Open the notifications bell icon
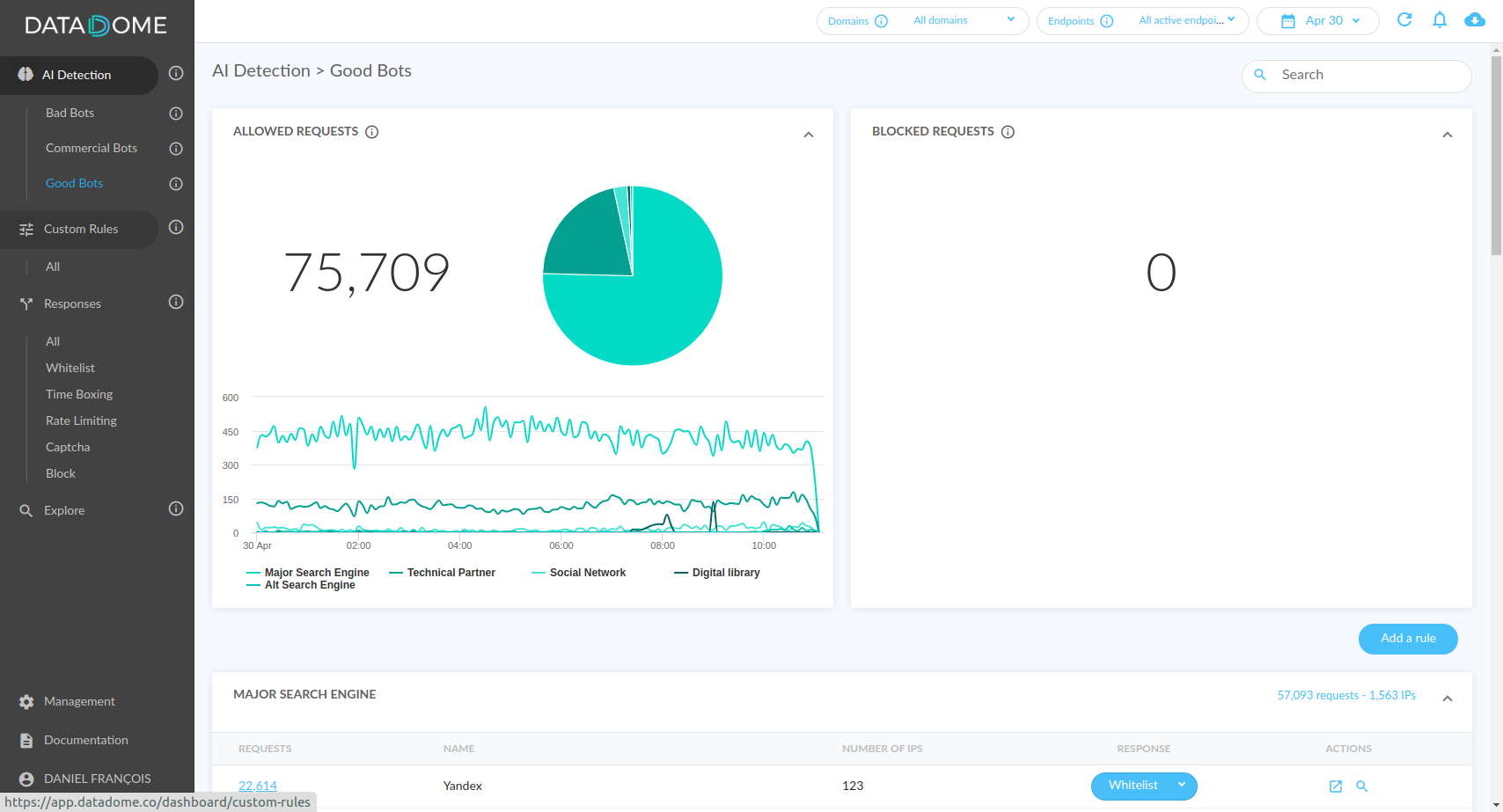 pyautogui.click(x=1440, y=19)
